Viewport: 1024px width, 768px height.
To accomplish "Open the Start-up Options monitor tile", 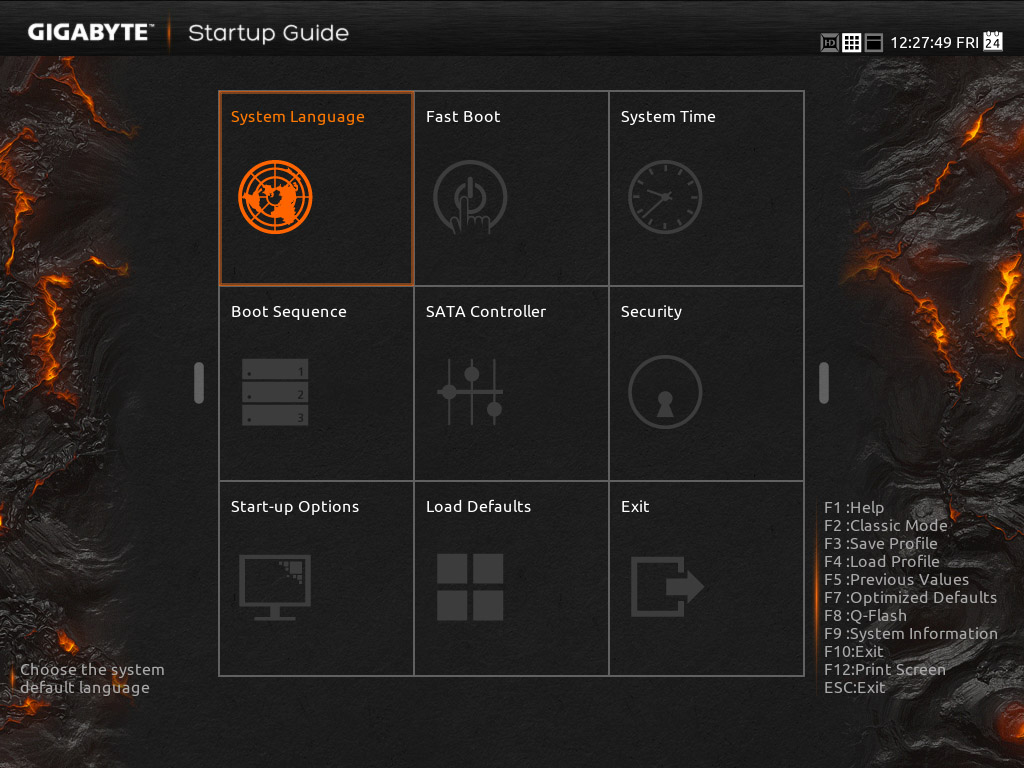I will (316, 579).
